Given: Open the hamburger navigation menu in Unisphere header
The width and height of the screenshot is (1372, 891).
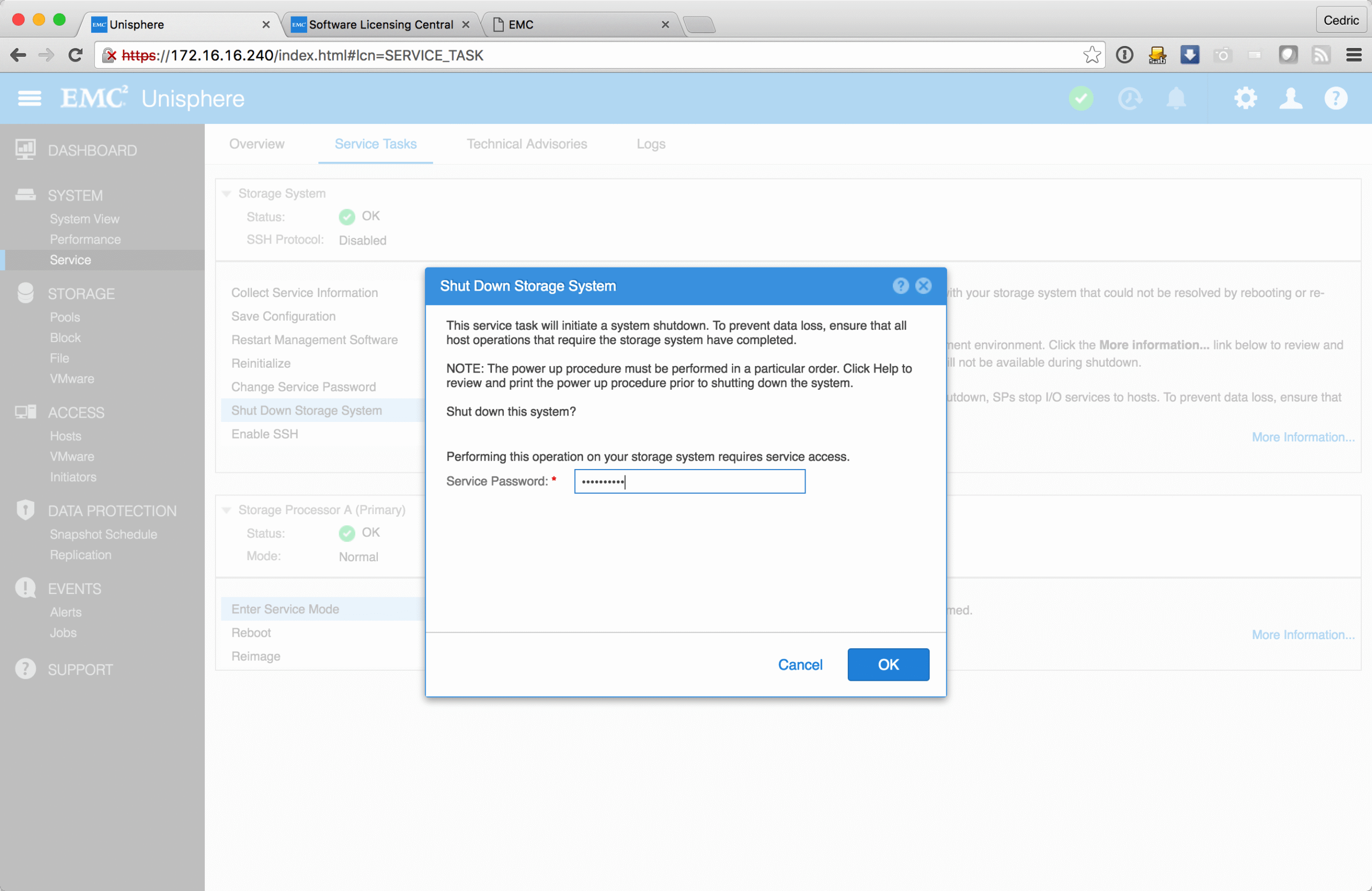Looking at the screenshot, I should 29,99.
